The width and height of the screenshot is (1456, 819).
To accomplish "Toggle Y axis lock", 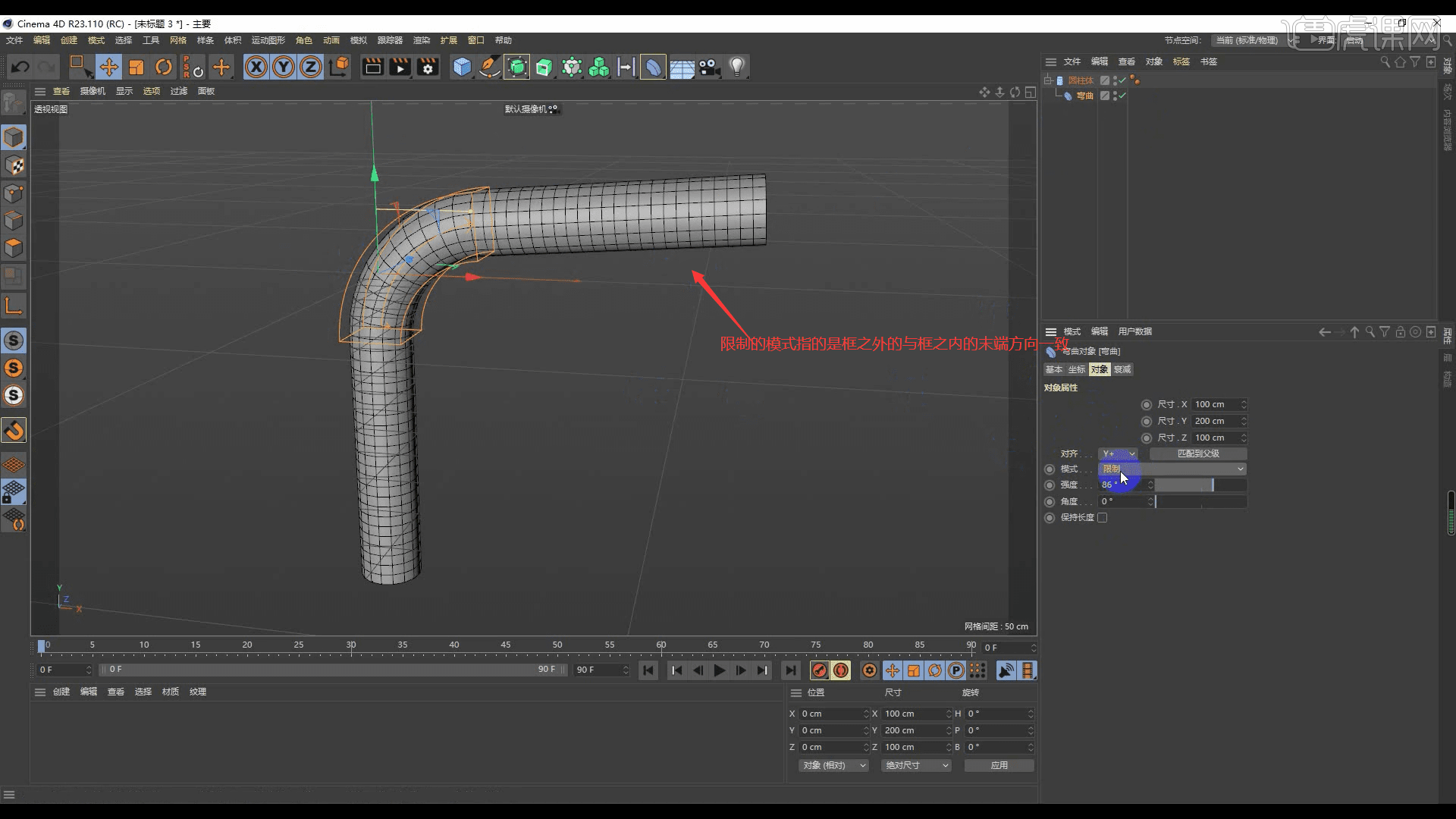I will (x=284, y=67).
